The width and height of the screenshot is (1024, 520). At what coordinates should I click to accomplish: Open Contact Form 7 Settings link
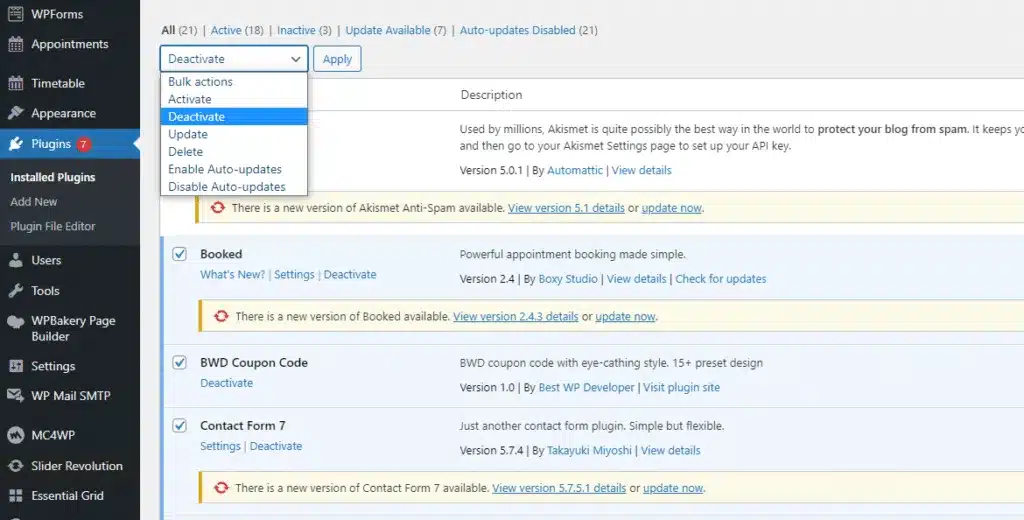pyautogui.click(x=220, y=446)
